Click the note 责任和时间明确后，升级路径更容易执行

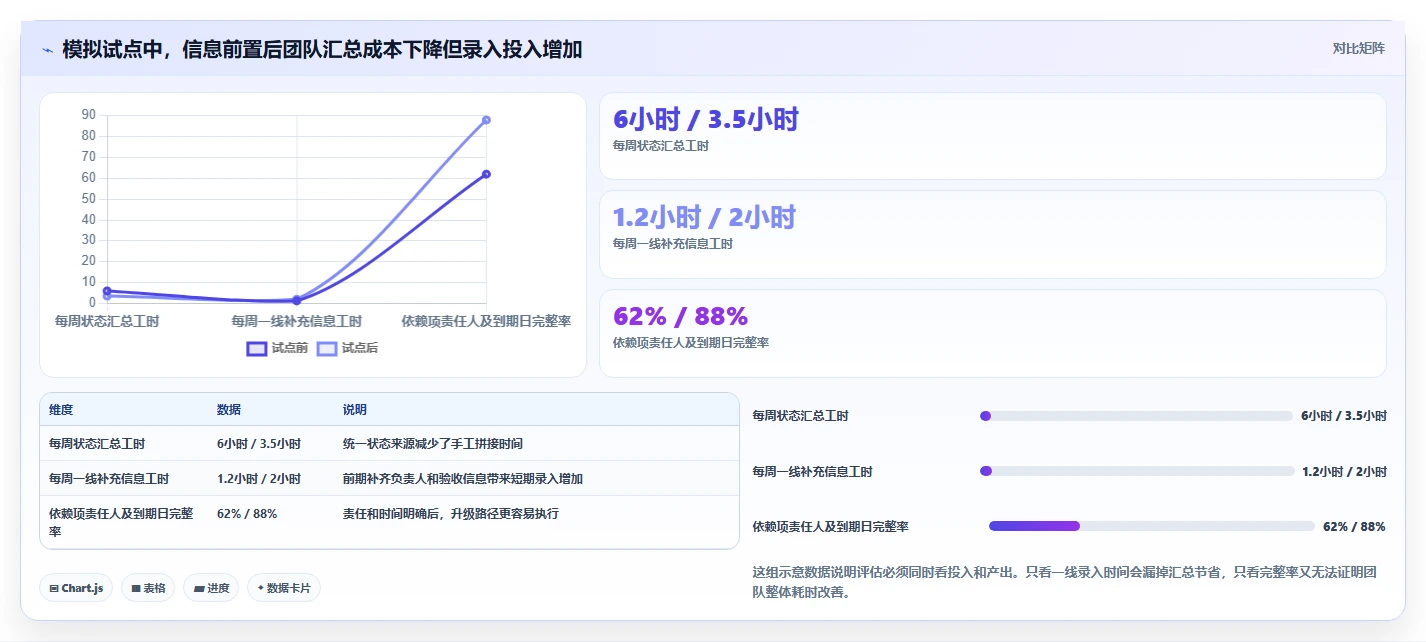(451, 513)
